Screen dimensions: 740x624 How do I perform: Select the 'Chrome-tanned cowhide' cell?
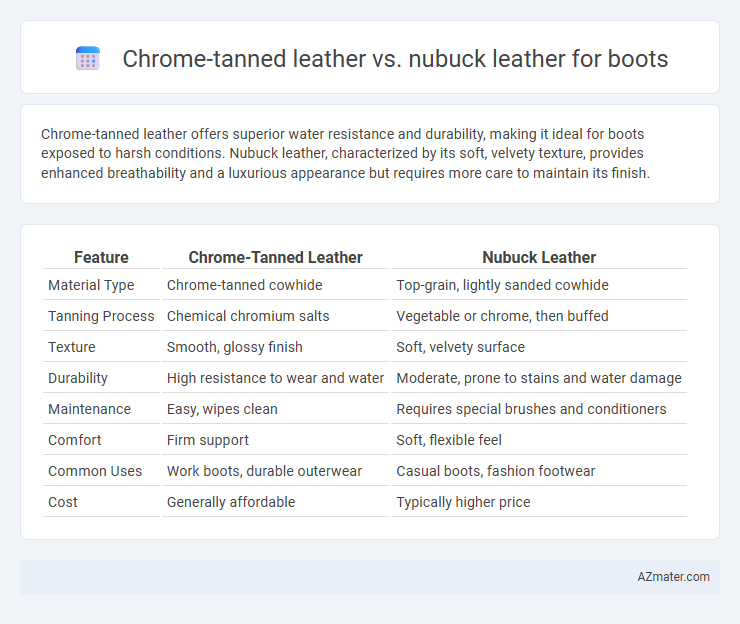[244, 285]
